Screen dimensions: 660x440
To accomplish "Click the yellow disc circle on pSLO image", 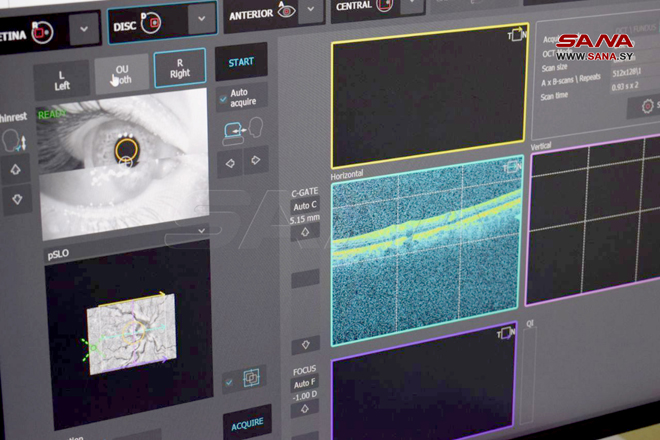I will pyautogui.click(x=134, y=332).
